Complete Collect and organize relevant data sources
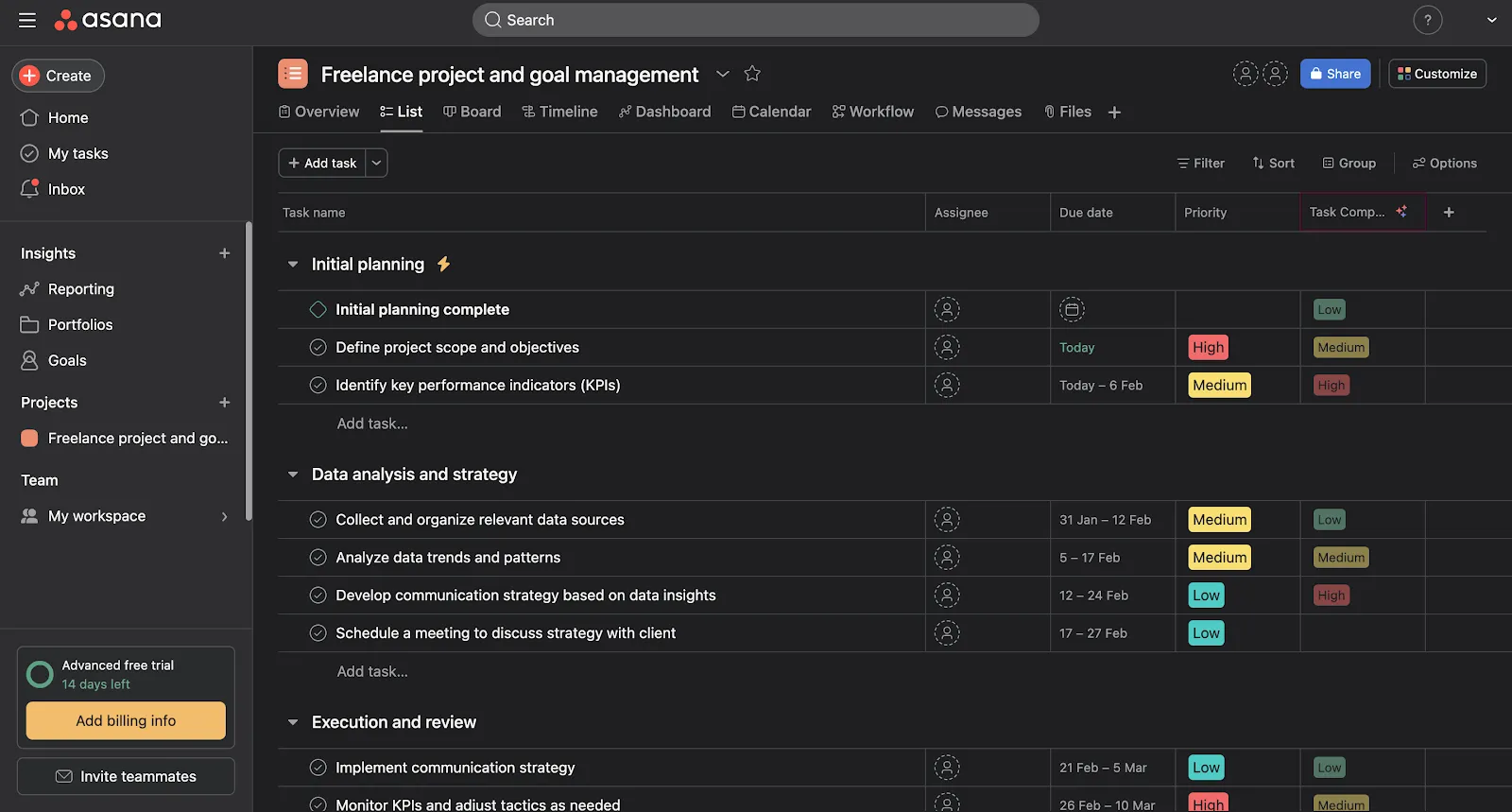The image size is (1512, 812). pos(318,519)
